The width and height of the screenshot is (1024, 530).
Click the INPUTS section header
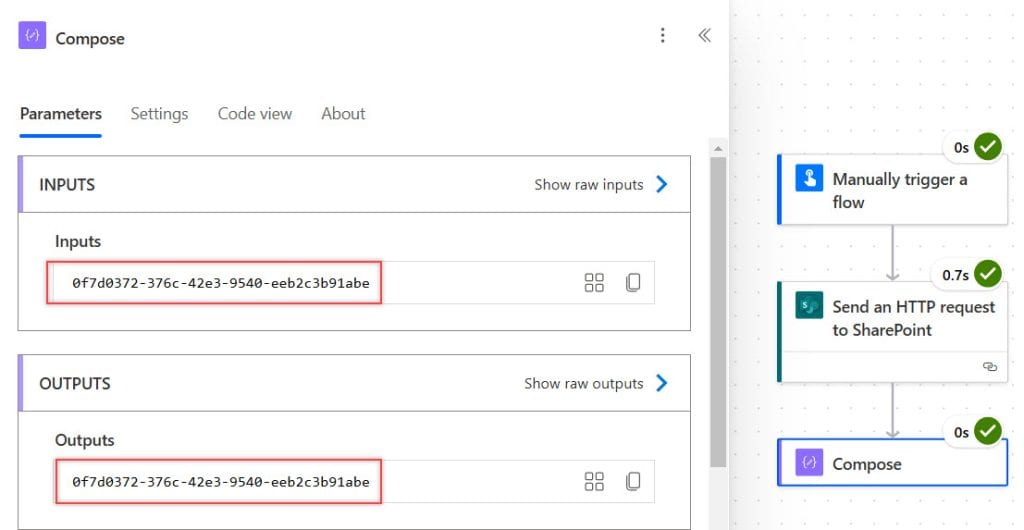[x=355, y=184]
